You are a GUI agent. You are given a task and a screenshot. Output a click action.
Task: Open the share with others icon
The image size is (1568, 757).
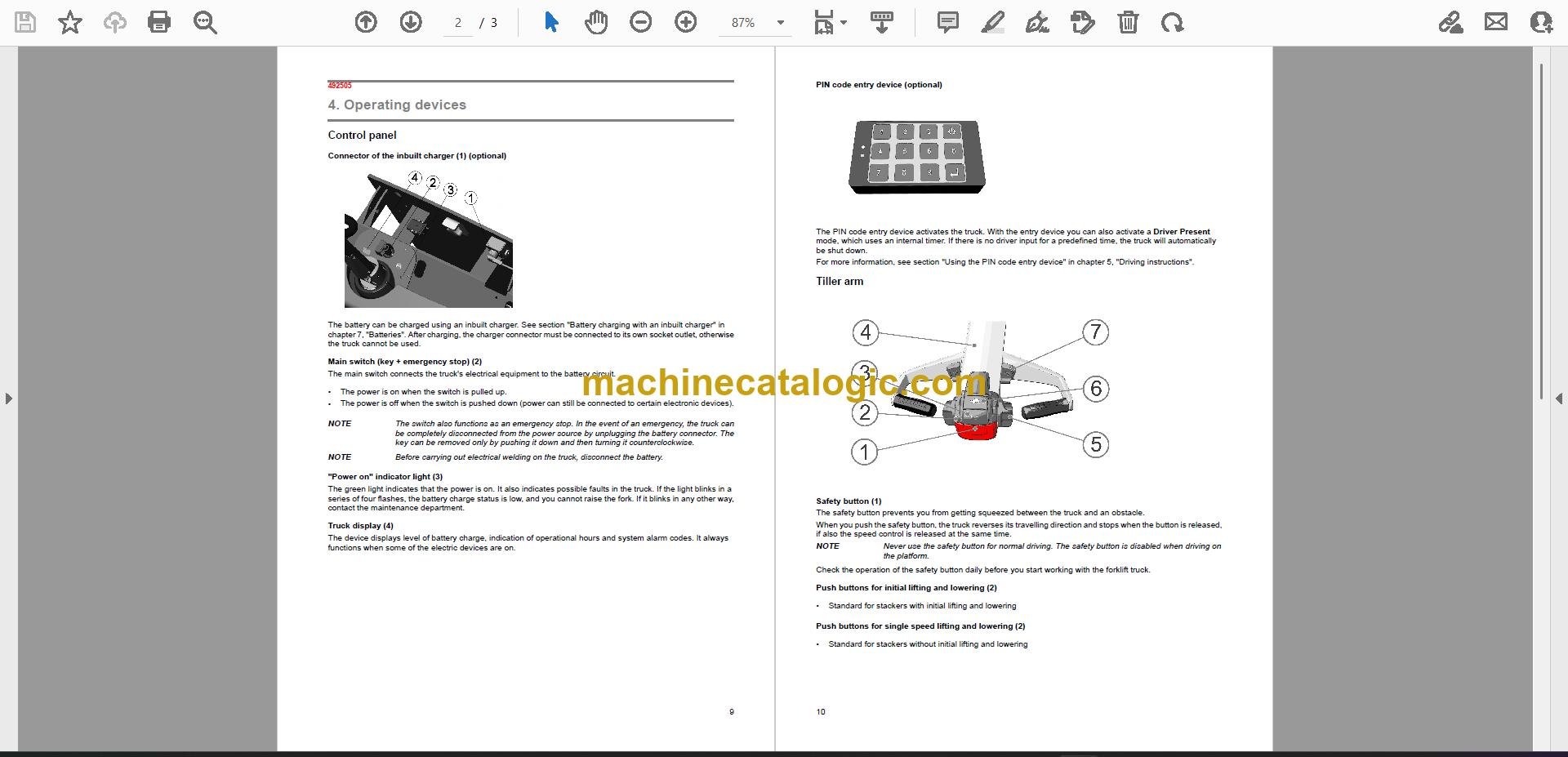1541,22
